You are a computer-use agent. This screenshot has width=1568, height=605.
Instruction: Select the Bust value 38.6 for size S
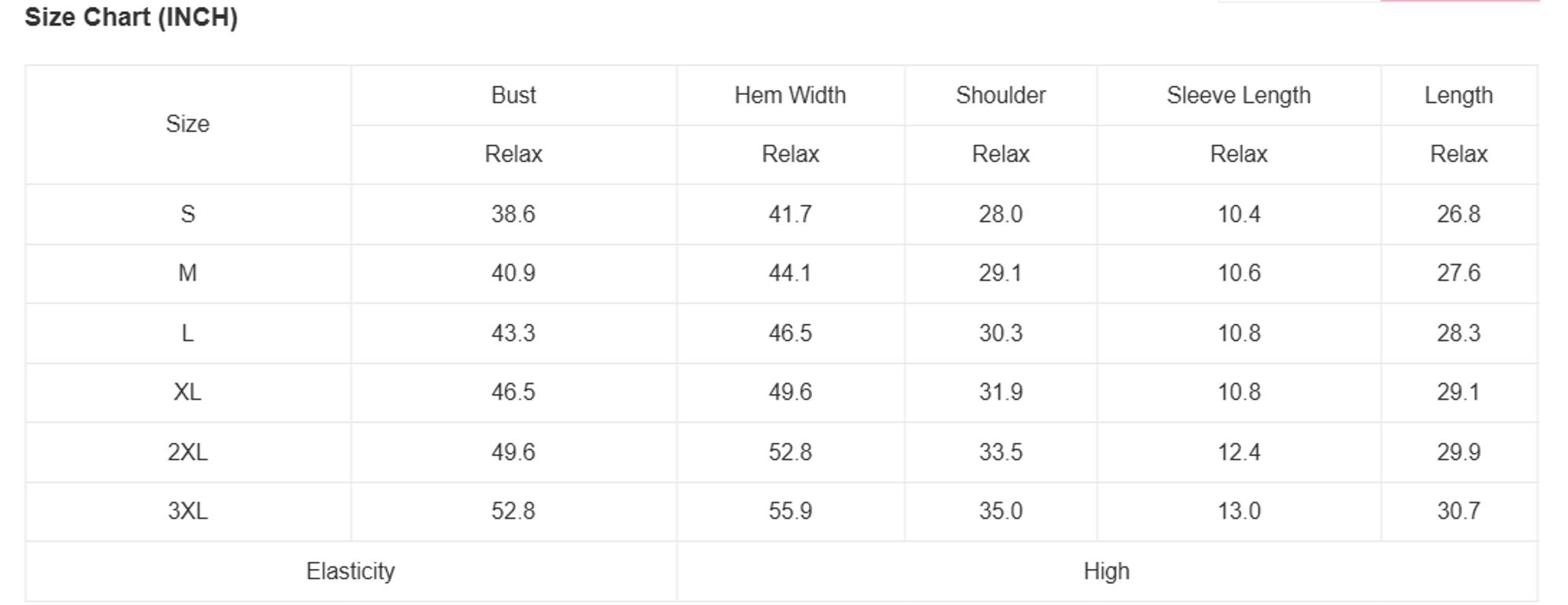[514, 214]
